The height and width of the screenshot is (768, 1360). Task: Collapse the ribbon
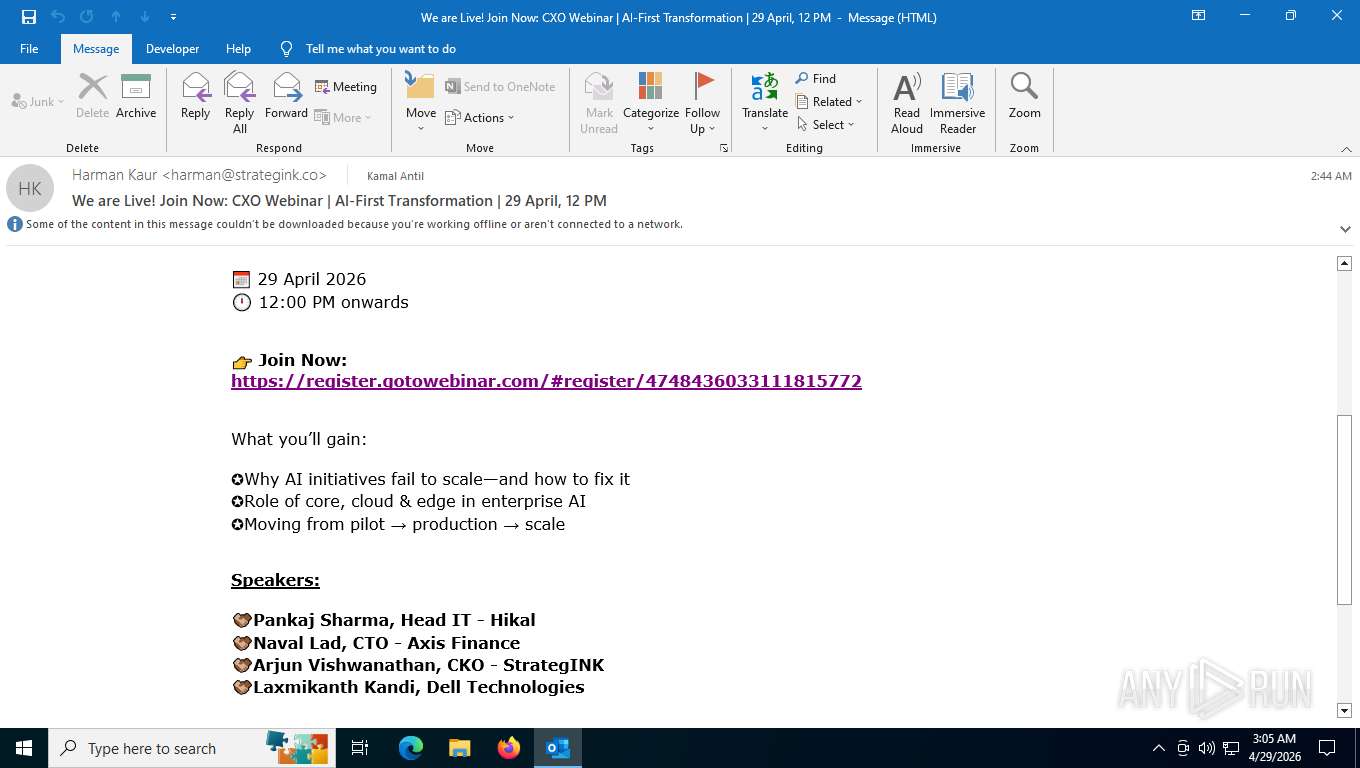pyautogui.click(x=1345, y=148)
